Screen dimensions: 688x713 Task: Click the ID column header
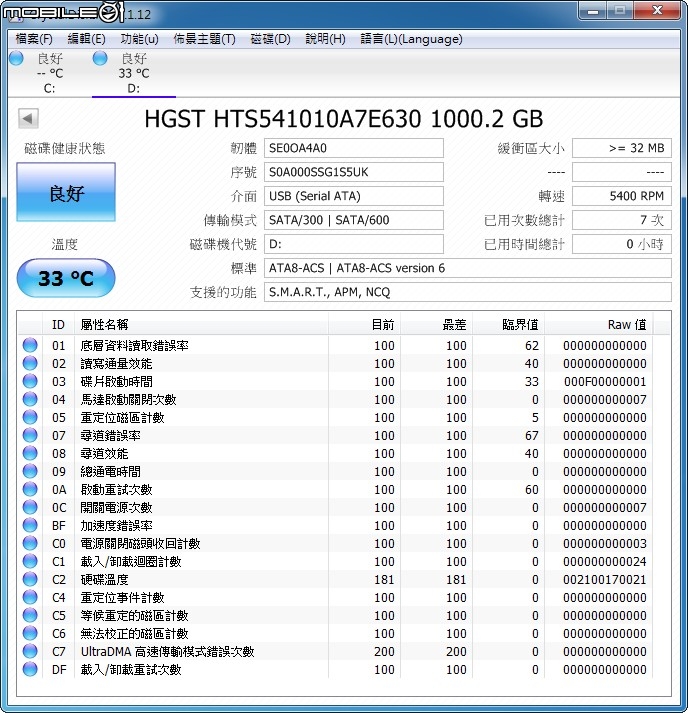(x=58, y=324)
